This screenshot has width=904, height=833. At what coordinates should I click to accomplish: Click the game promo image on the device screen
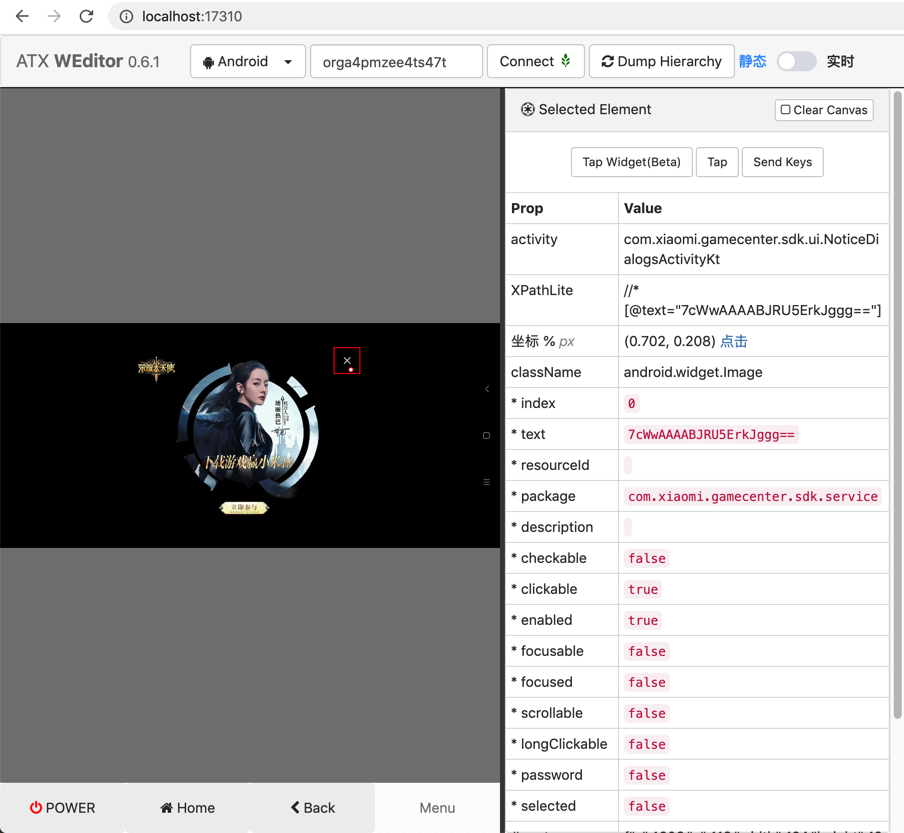(248, 429)
